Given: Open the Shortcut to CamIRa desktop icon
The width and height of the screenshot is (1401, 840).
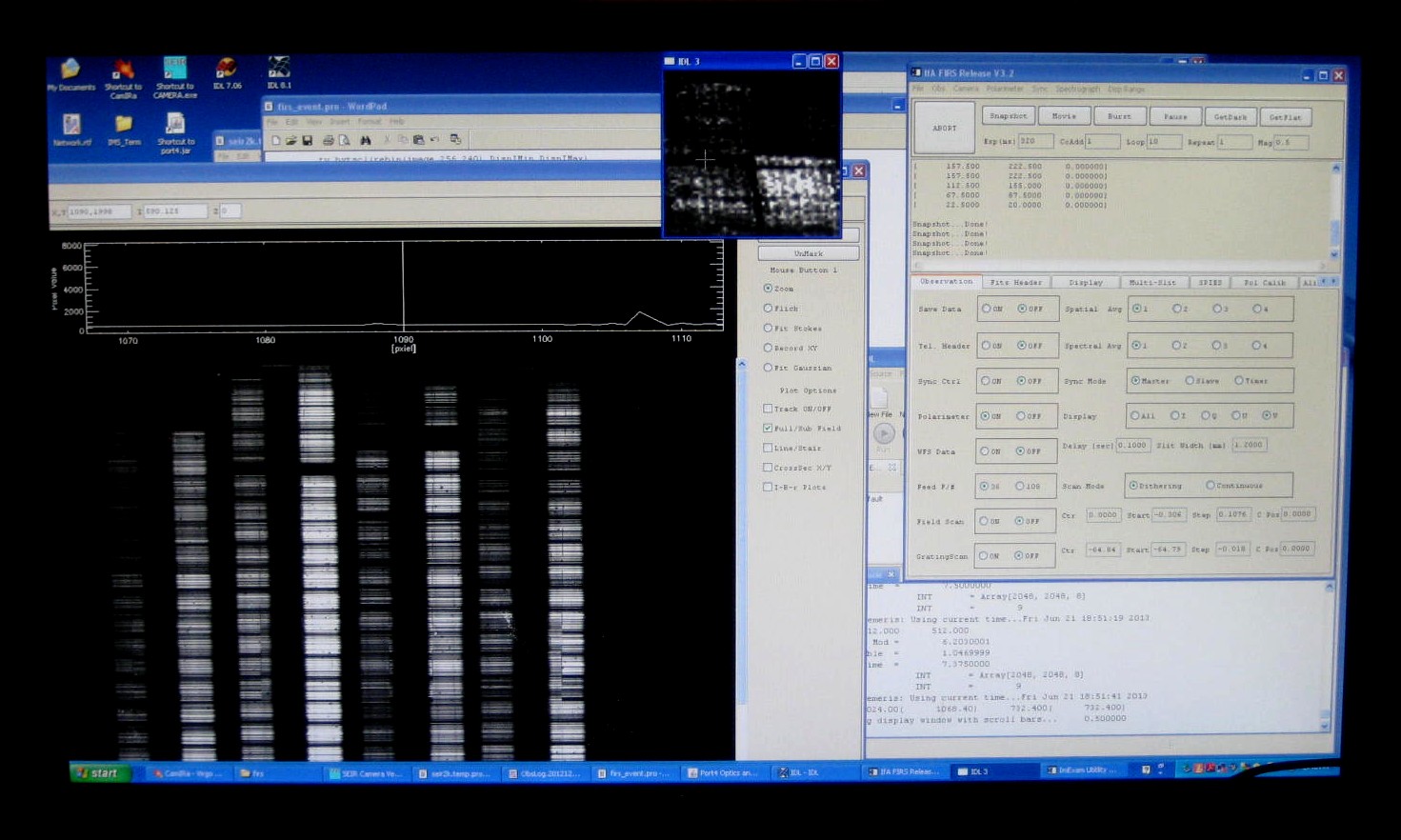Looking at the screenshot, I should point(123,78).
